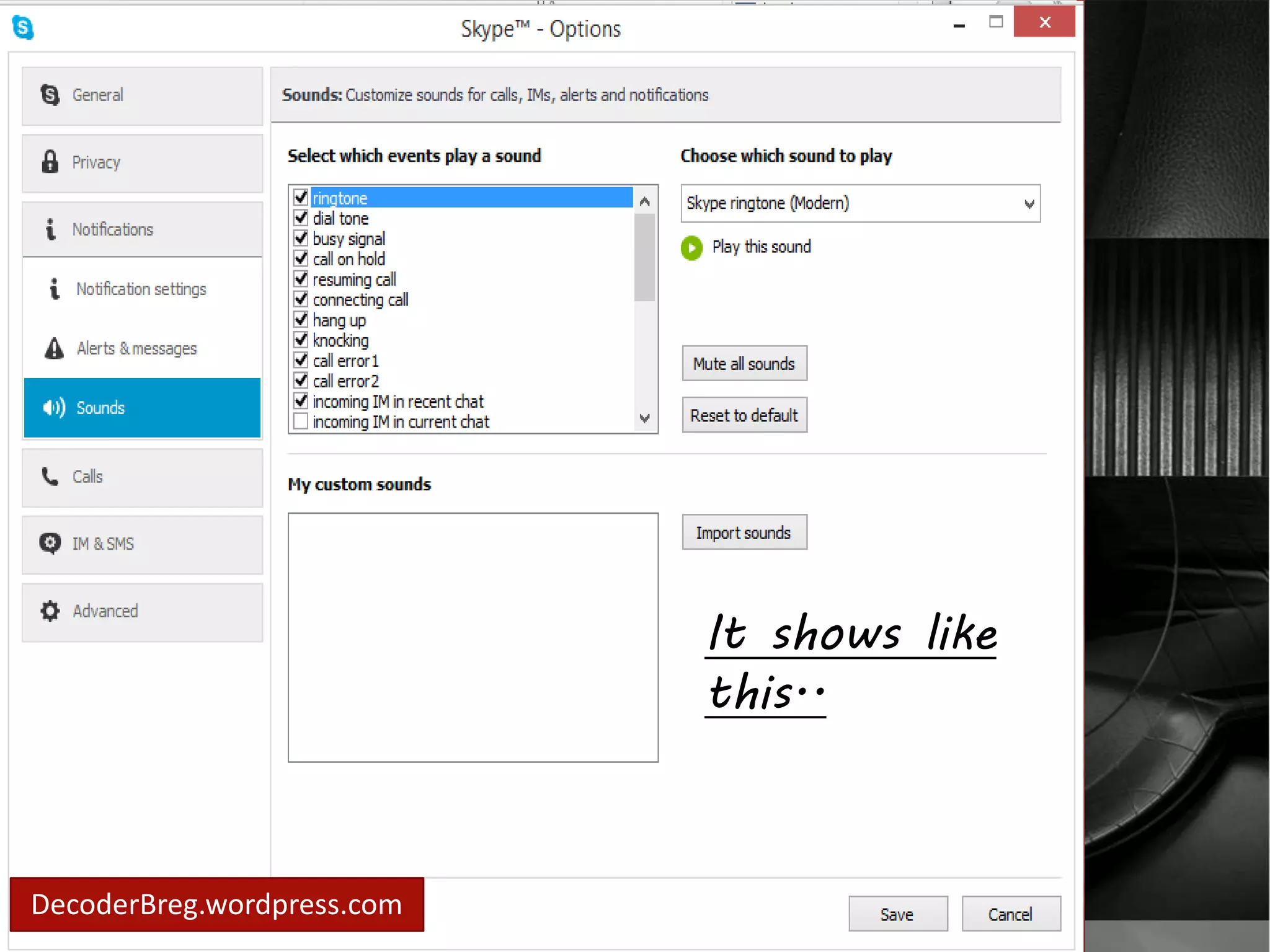Viewport: 1270px width, 952px height.
Task: Uncheck the knocking checkbox
Action: [x=301, y=340]
